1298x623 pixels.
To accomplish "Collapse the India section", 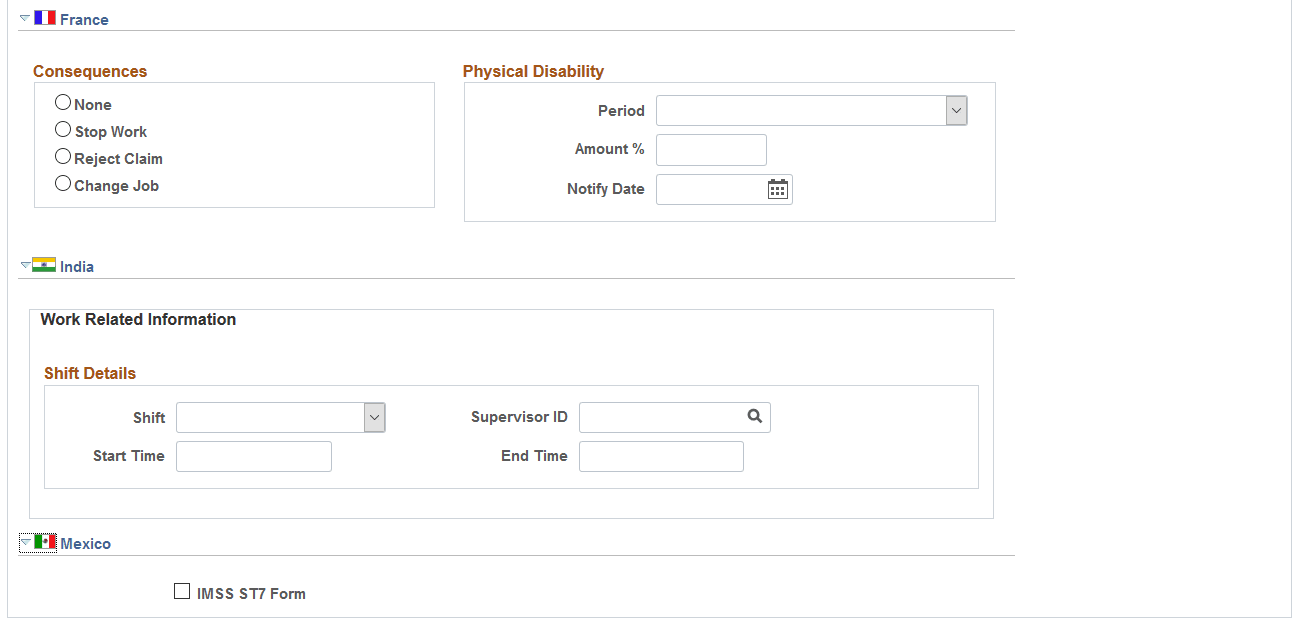I will point(25,263).
